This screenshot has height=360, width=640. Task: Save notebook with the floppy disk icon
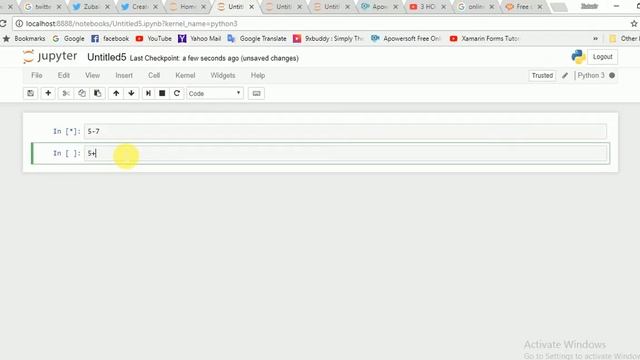31,93
